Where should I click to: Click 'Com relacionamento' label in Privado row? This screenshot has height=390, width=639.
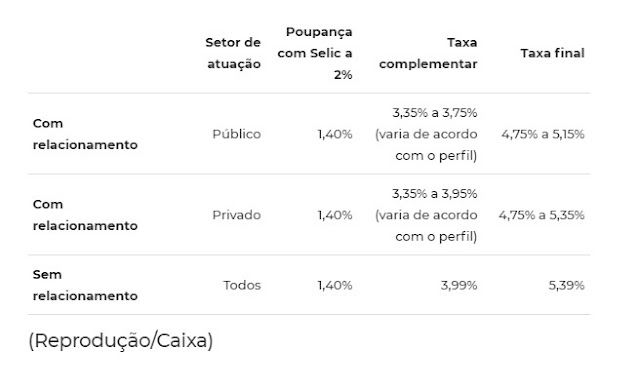[x=85, y=215]
